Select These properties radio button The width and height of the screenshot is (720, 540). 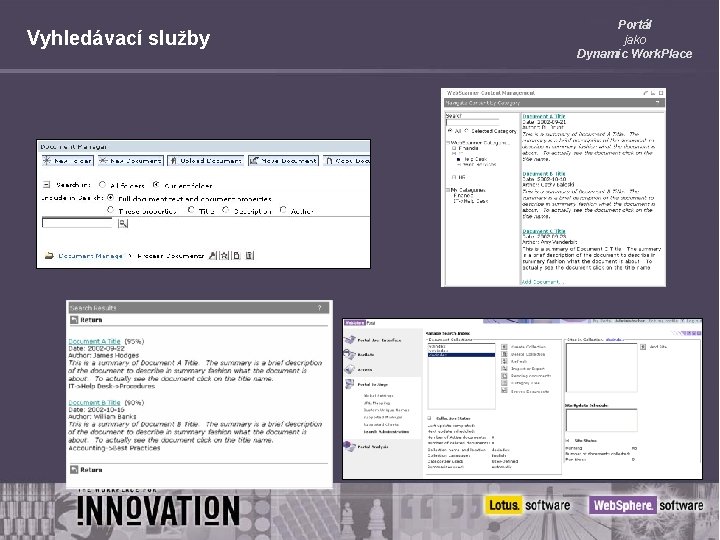[110, 210]
